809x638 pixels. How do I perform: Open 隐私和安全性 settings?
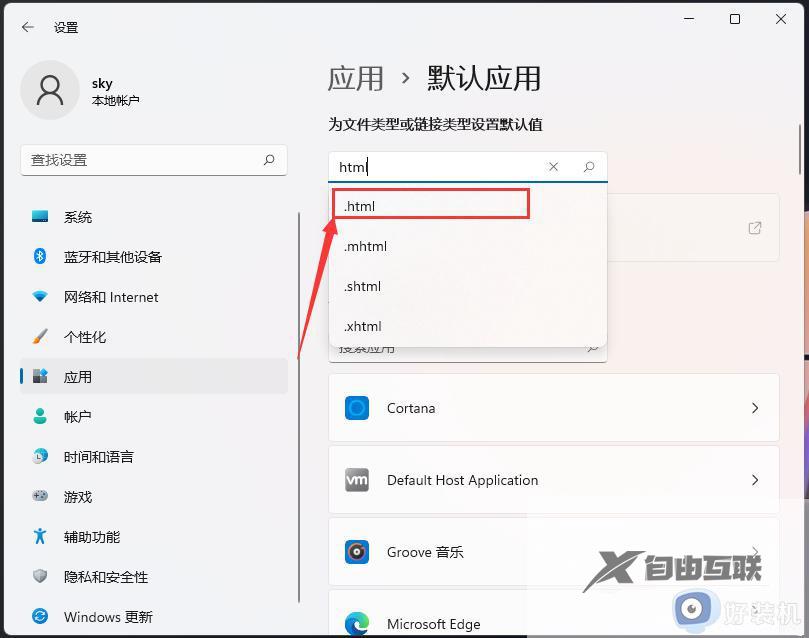tap(40, 577)
